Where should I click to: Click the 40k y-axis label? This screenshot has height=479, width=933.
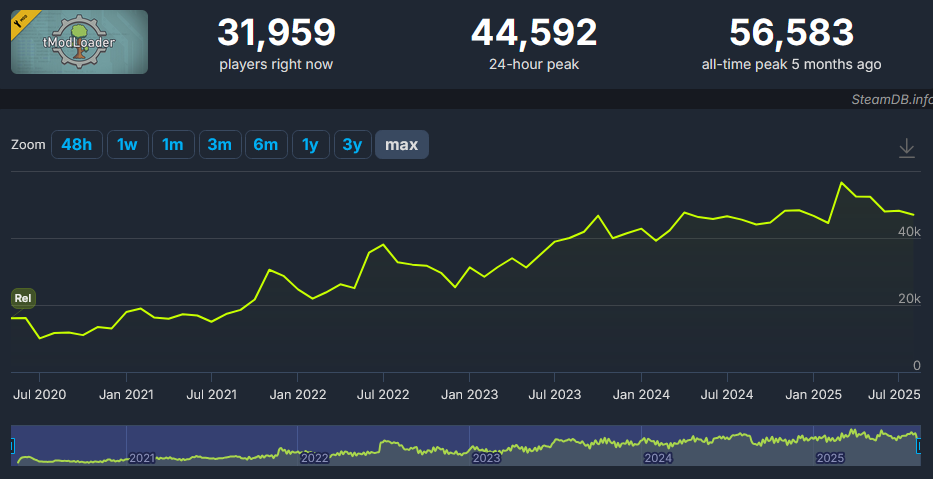pos(909,232)
